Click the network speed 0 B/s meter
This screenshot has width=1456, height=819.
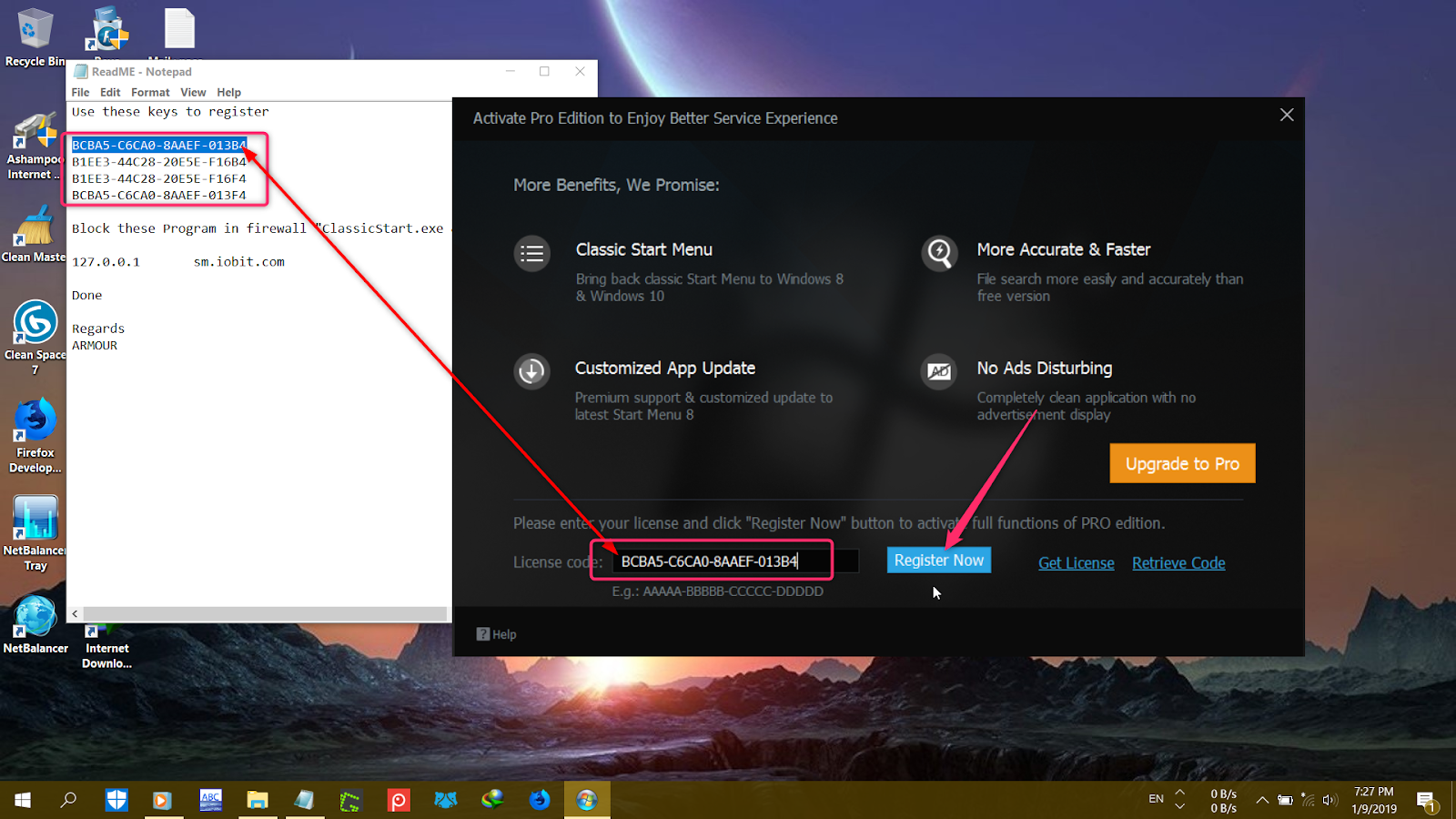pyautogui.click(x=1223, y=800)
